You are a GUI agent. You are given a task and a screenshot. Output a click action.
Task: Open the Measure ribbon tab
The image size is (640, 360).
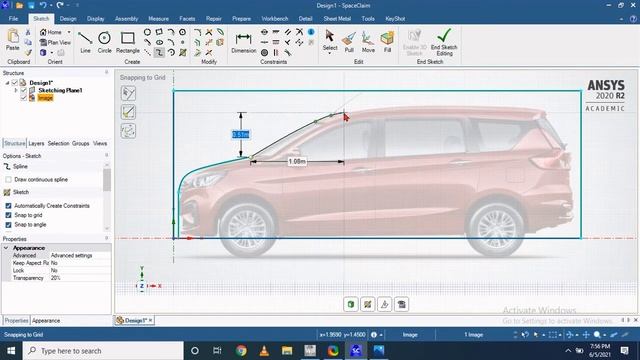tap(158, 19)
